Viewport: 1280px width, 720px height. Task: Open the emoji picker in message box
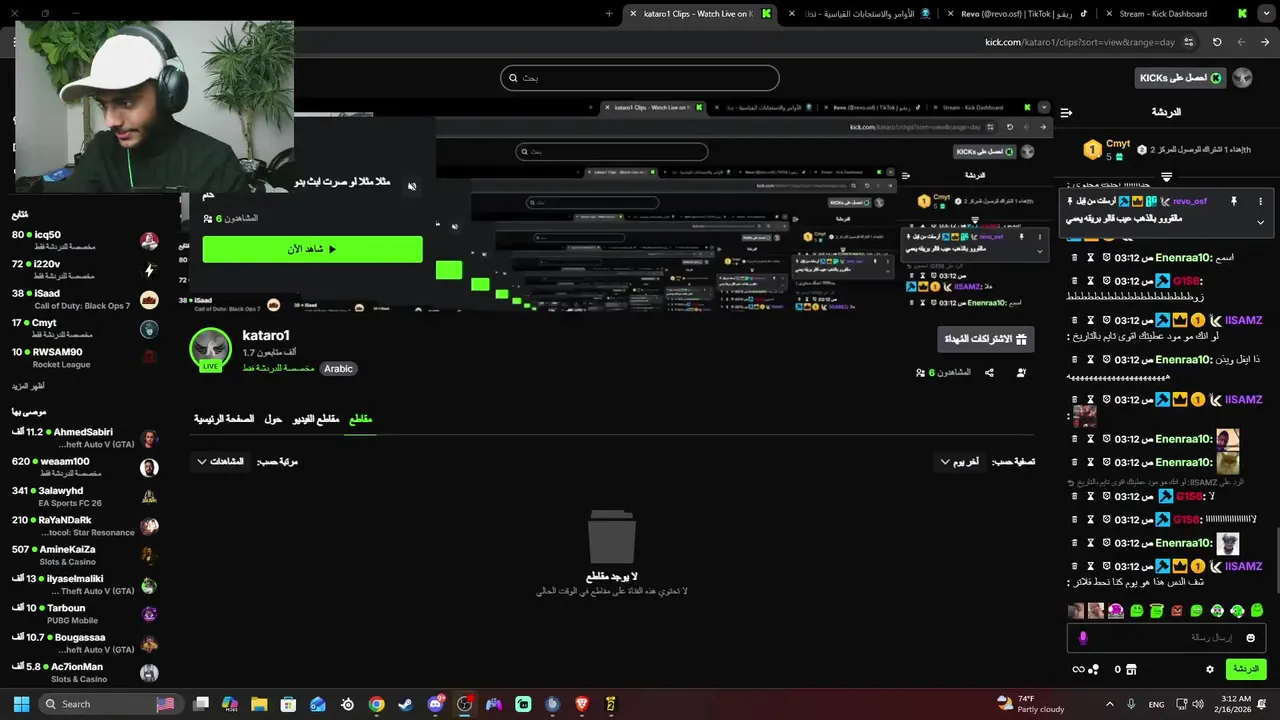tap(1250, 637)
